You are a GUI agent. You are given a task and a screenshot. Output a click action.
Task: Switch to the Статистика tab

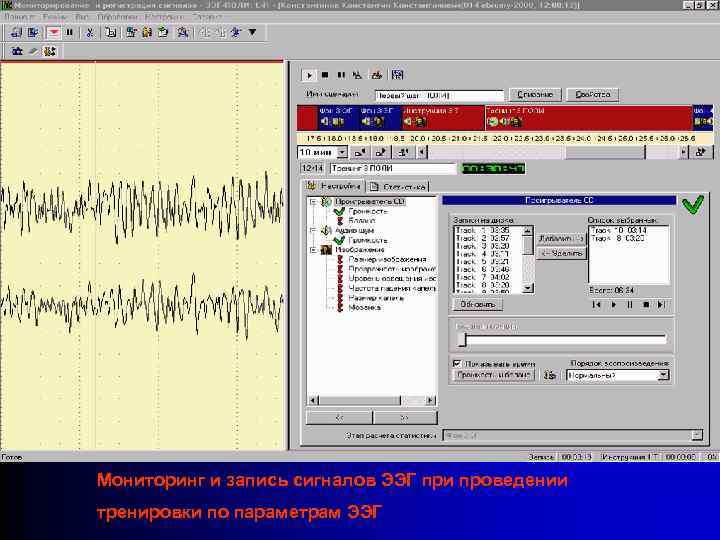[399, 186]
